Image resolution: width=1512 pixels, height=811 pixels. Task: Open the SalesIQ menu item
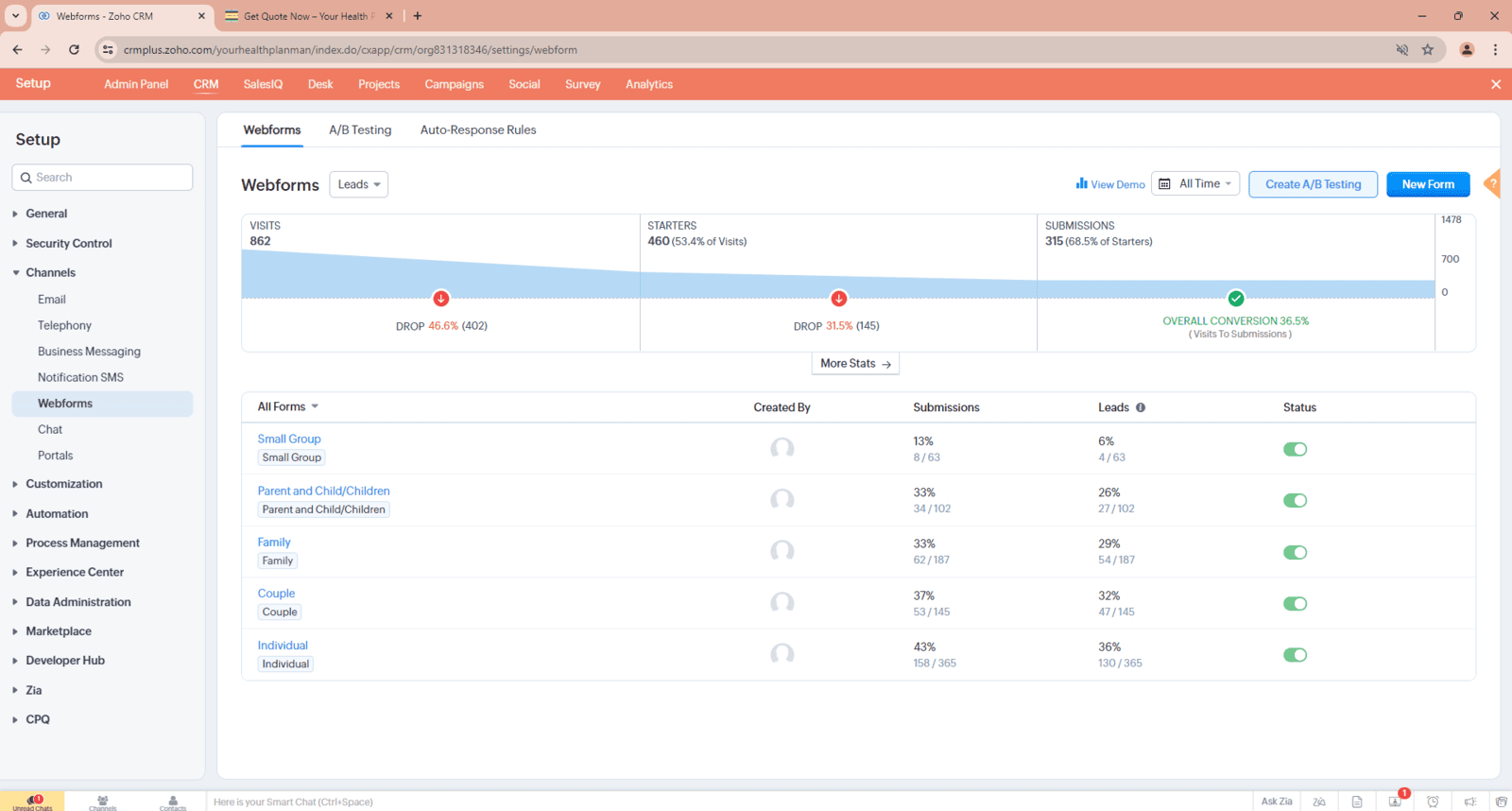(x=263, y=84)
